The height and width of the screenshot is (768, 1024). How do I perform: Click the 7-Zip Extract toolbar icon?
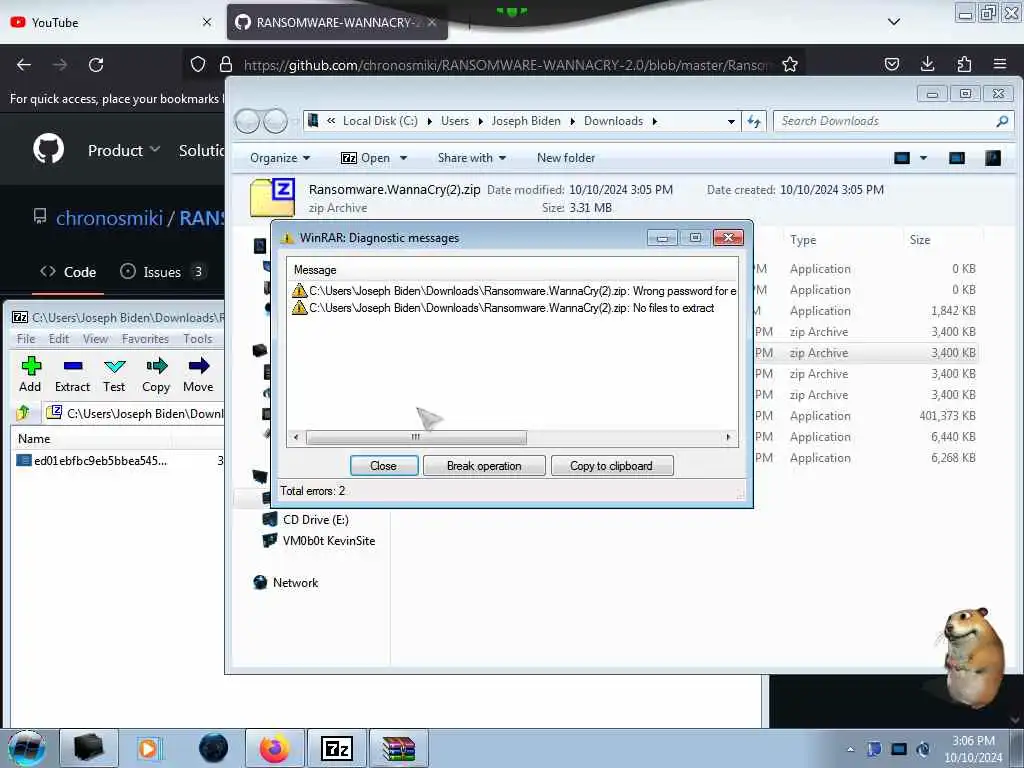coord(72,374)
